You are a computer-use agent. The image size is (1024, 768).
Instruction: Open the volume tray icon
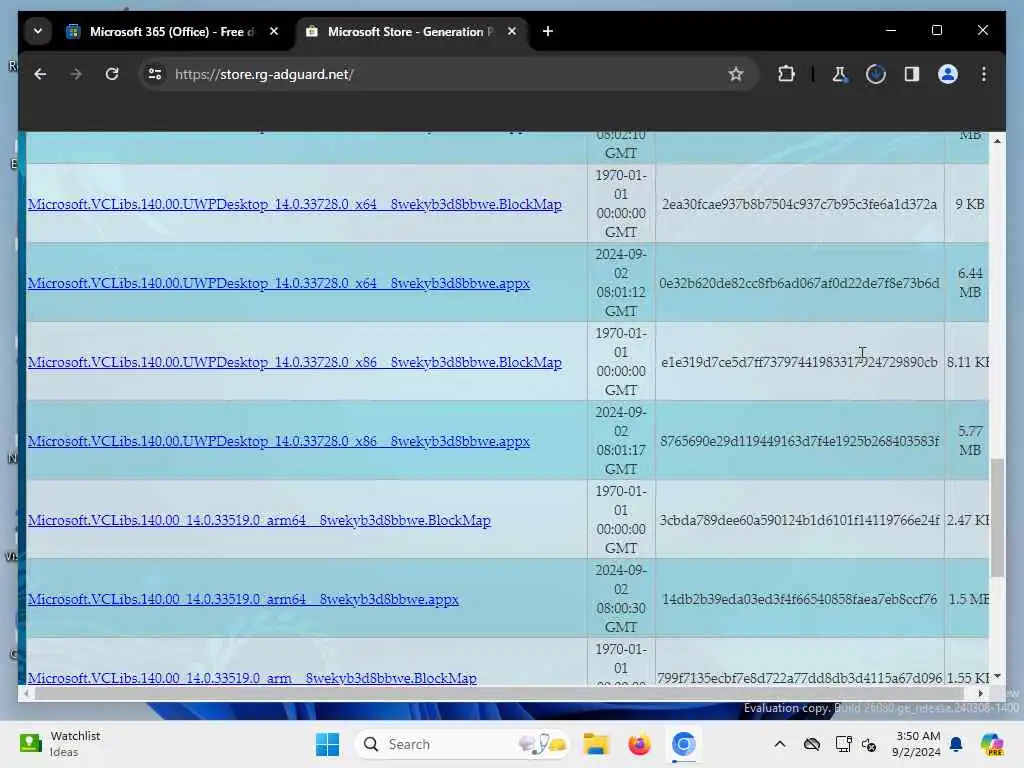pyautogui.click(x=869, y=744)
